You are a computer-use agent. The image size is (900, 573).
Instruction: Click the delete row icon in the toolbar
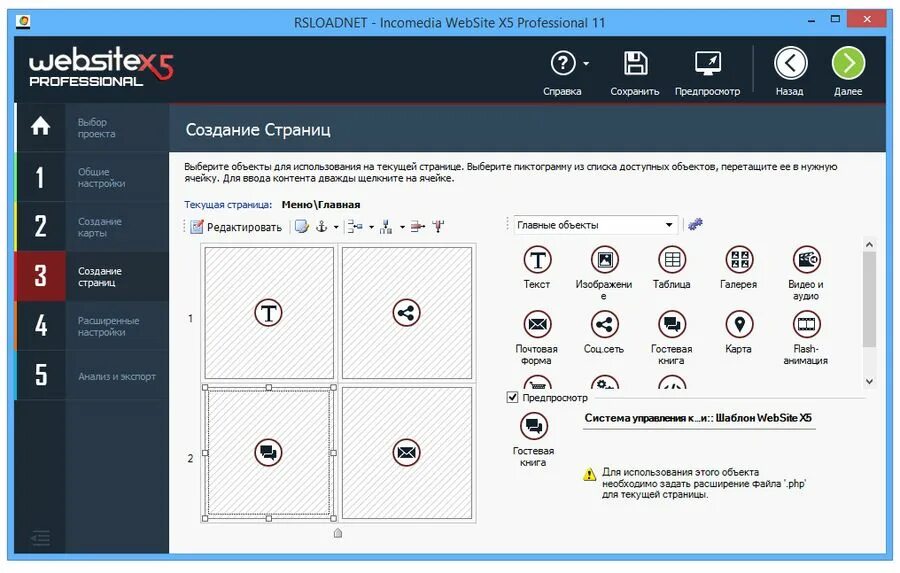click(418, 227)
